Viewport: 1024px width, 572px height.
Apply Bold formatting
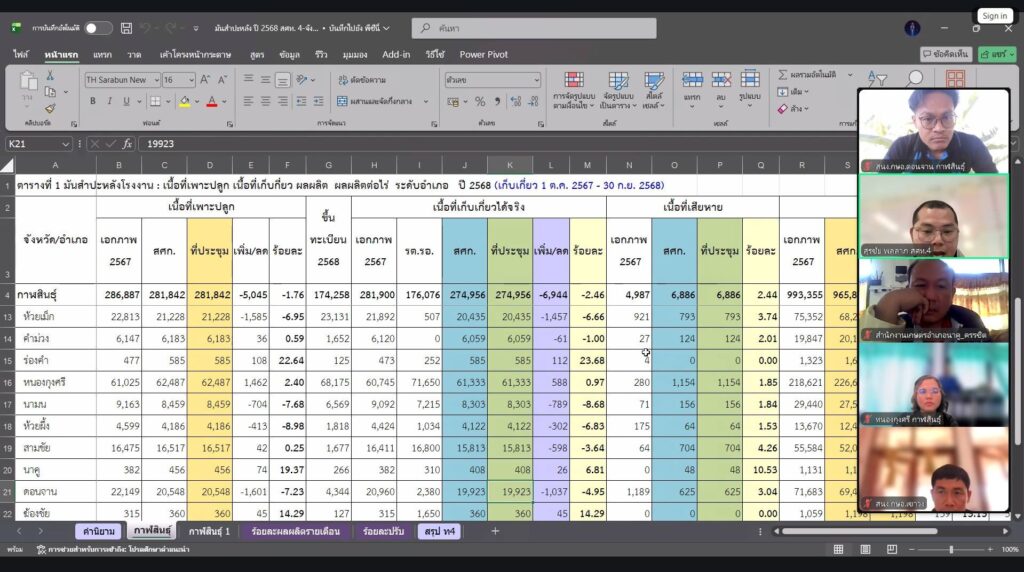click(x=93, y=101)
